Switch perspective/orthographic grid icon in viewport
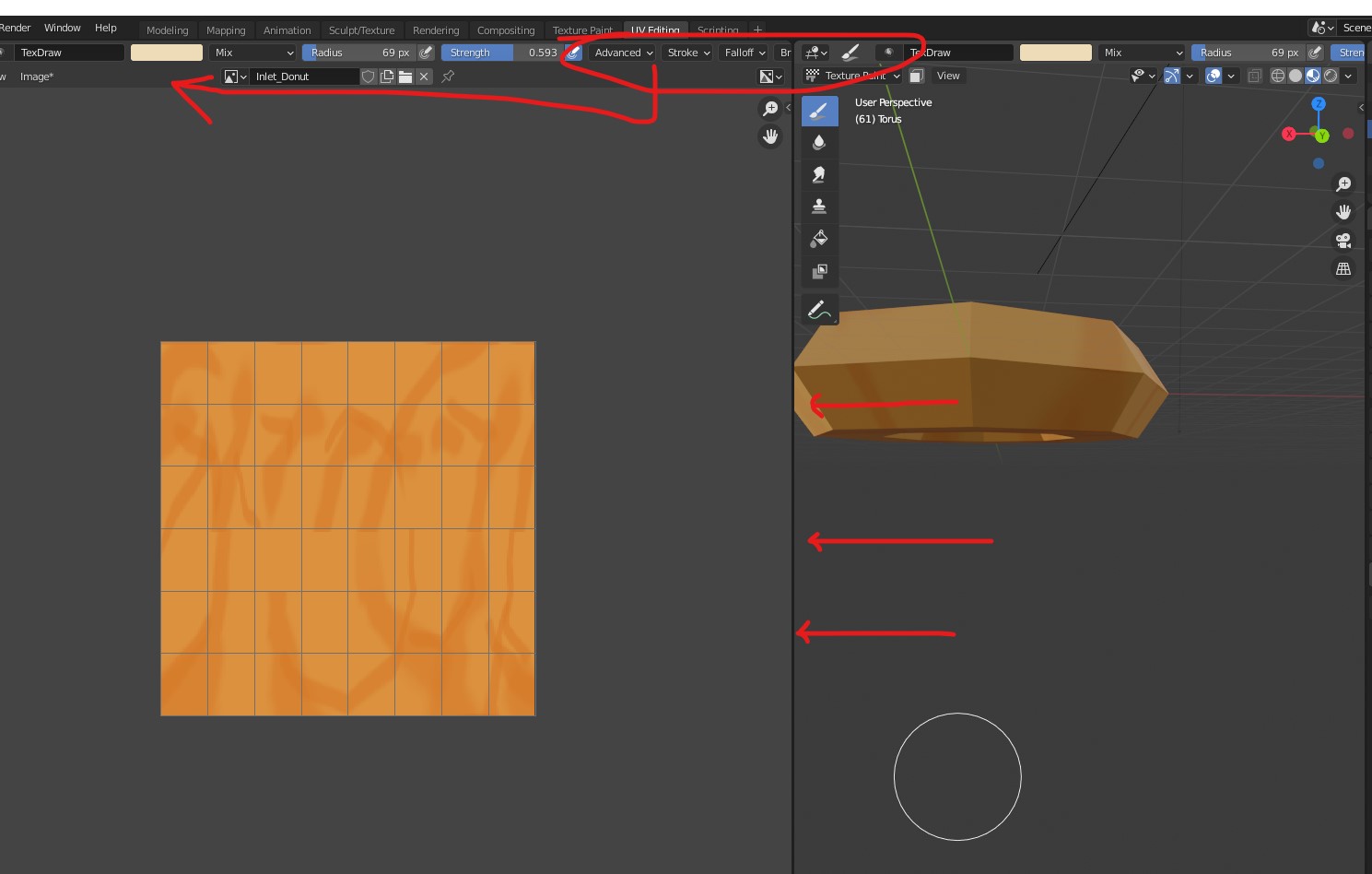This screenshot has height=874, width=1372. tap(1343, 269)
